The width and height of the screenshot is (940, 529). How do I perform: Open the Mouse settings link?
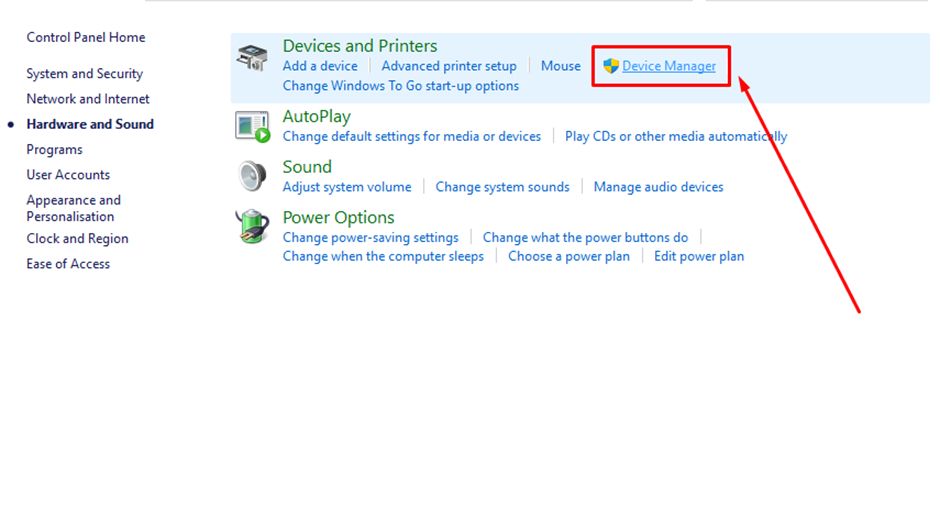pos(561,66)
